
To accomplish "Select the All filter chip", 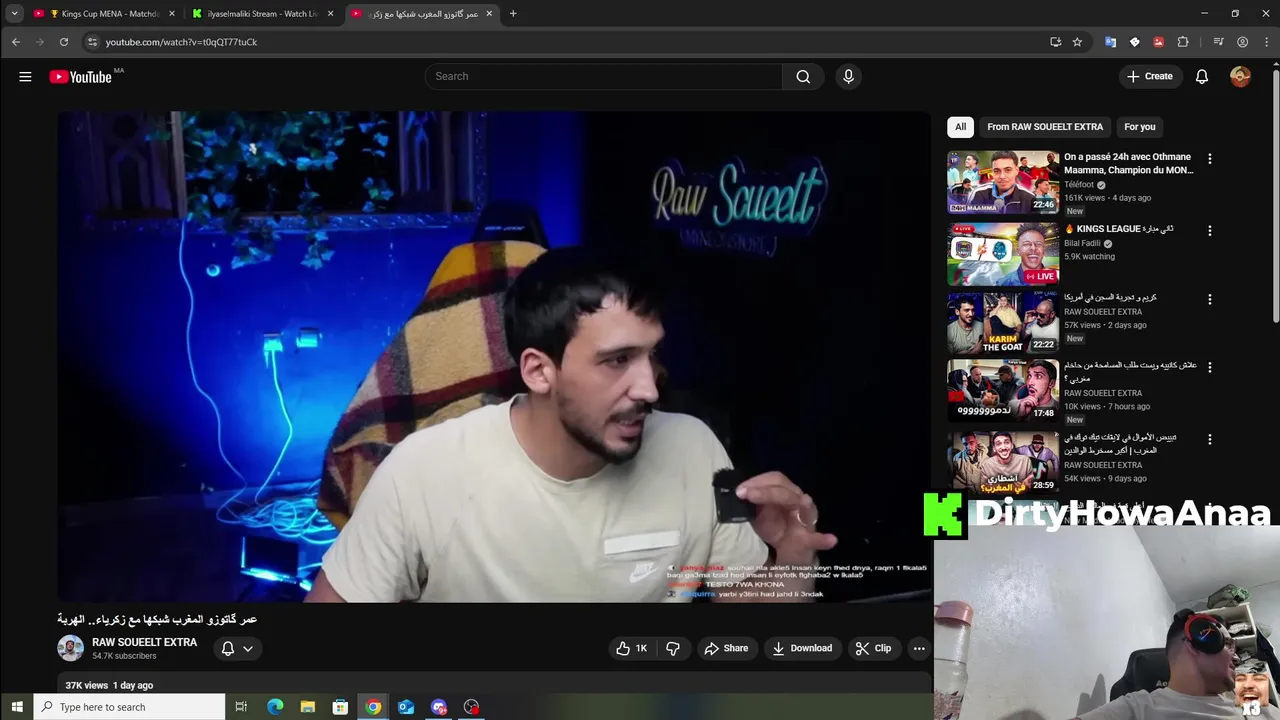I will (960, 127).
